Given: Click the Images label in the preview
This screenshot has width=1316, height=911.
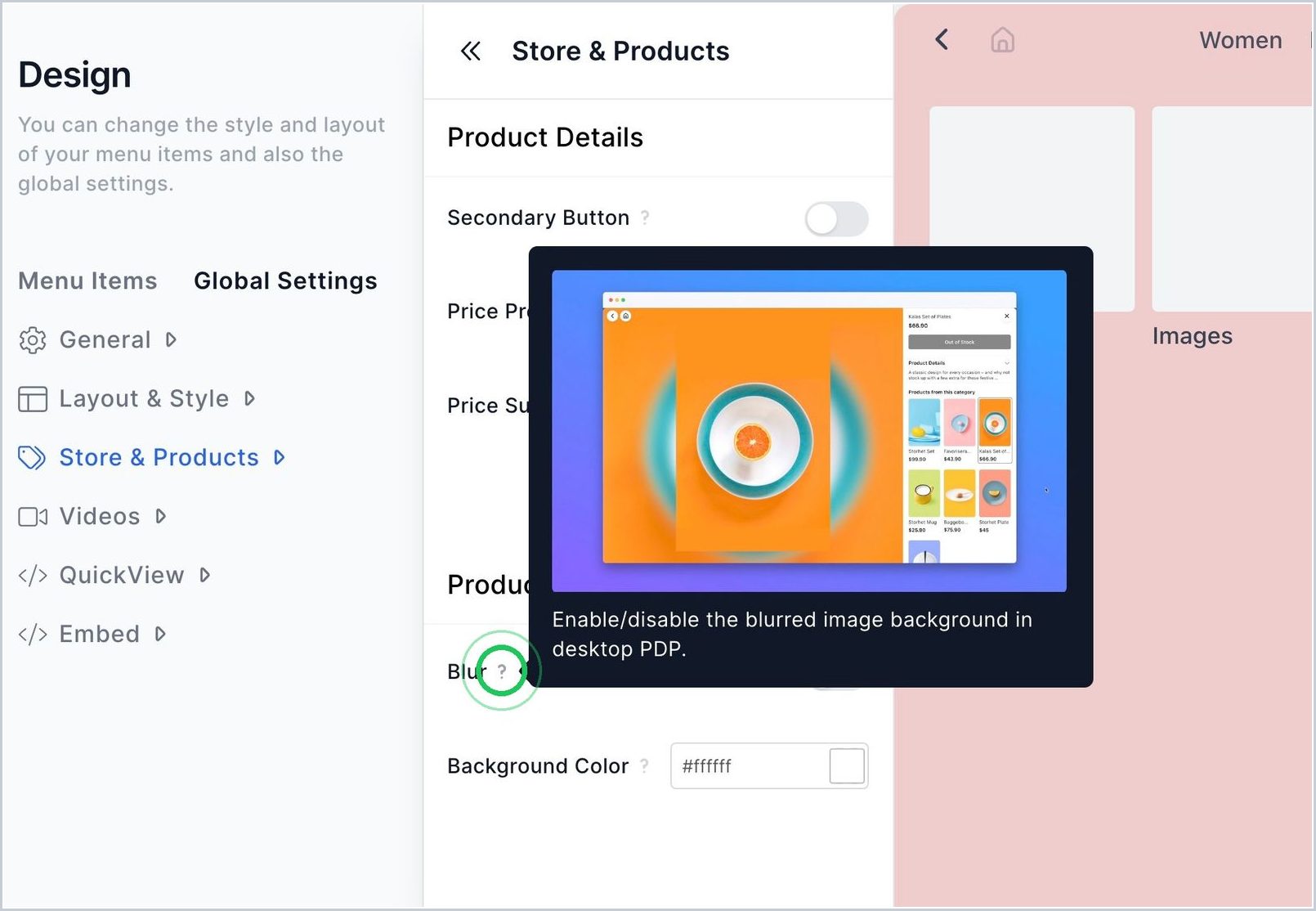Looking at the screenshot, I should pyautogui.click(x=1192, y=336).
